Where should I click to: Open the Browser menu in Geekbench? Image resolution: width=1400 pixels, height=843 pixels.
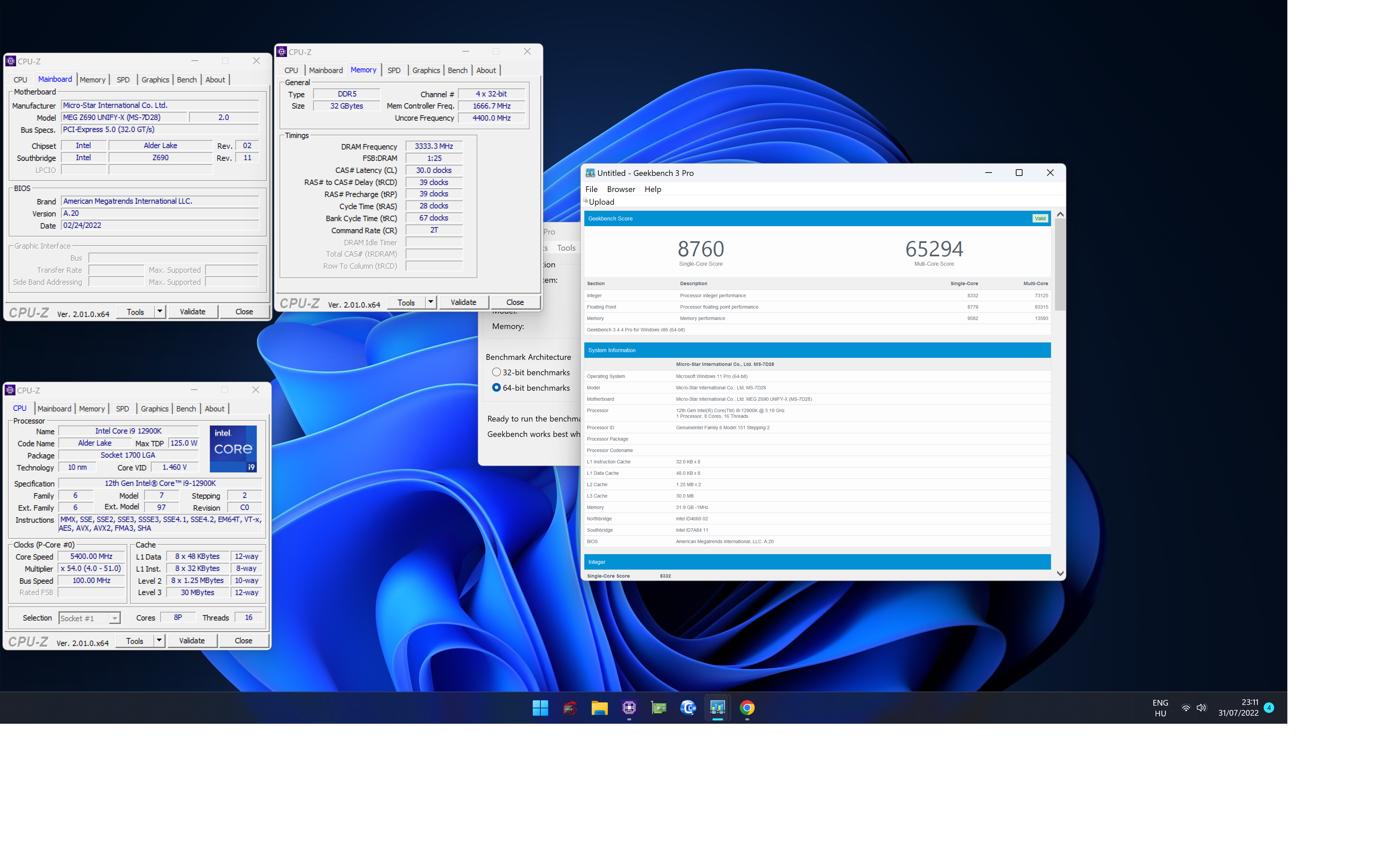tap(621, 190)
